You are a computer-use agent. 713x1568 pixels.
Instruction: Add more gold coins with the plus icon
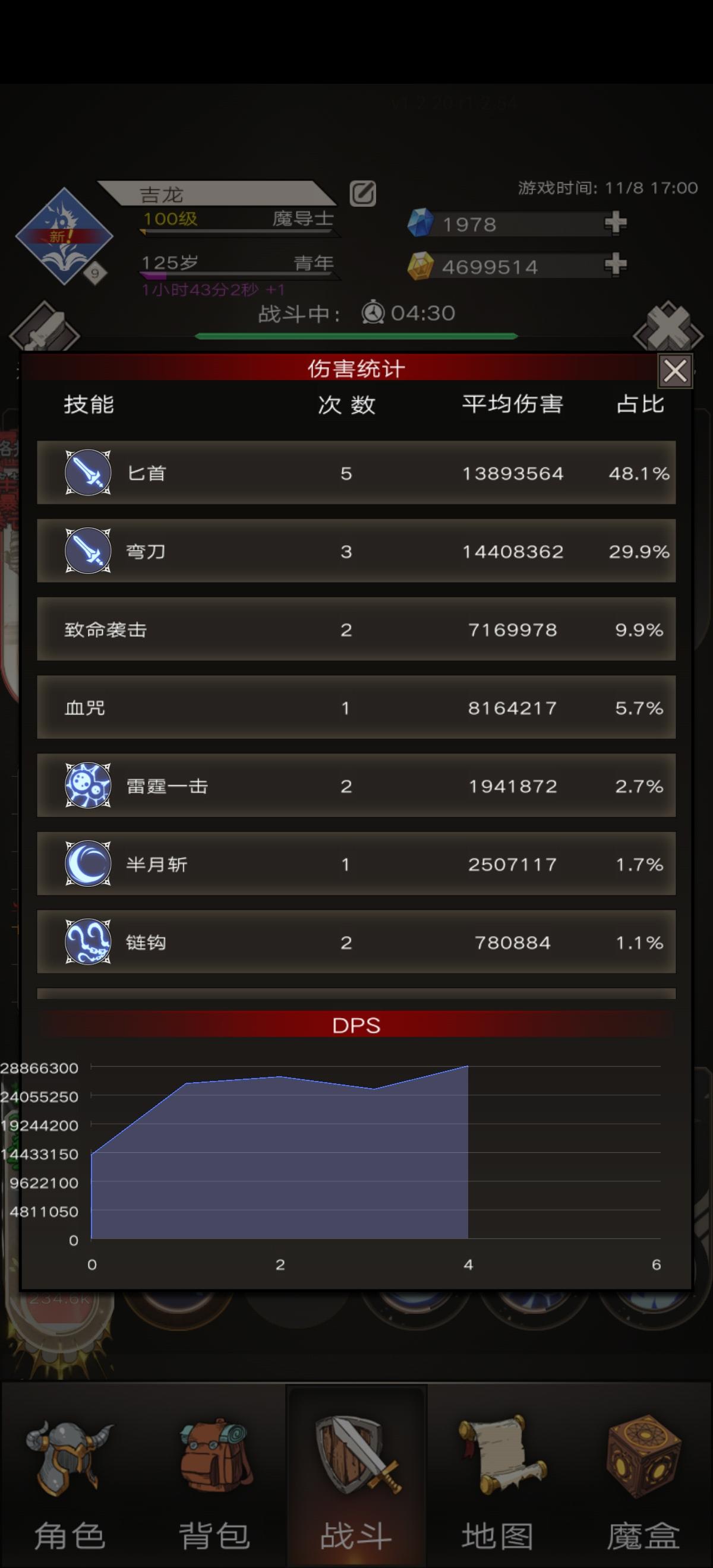pyautogui.click(x=616, y=265)
